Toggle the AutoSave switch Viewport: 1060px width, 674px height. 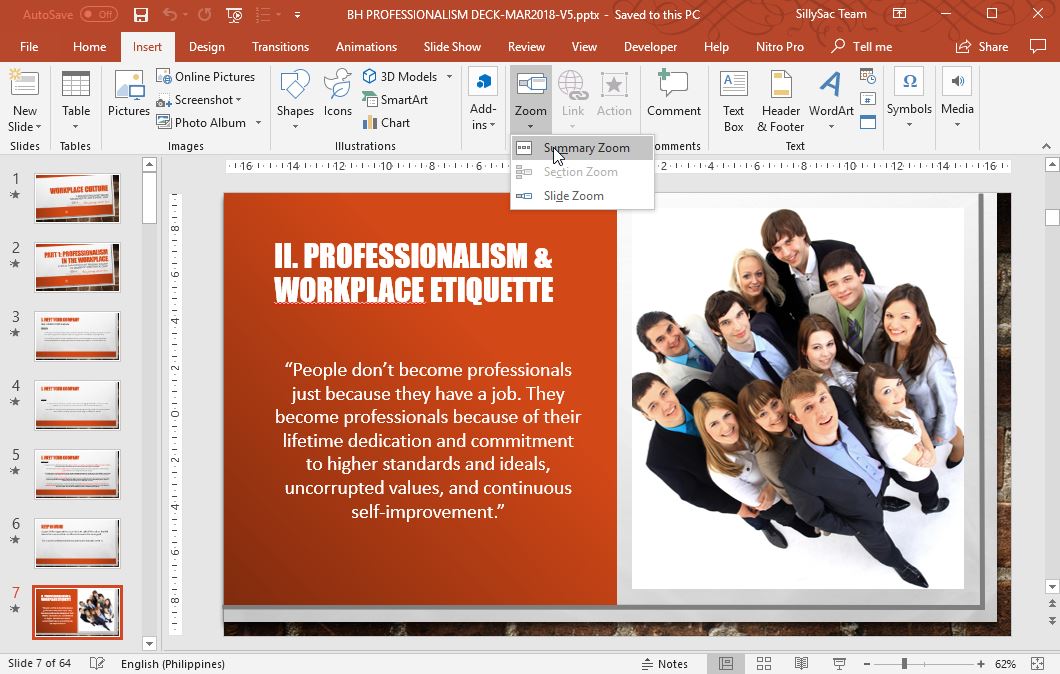coord(98,15)
